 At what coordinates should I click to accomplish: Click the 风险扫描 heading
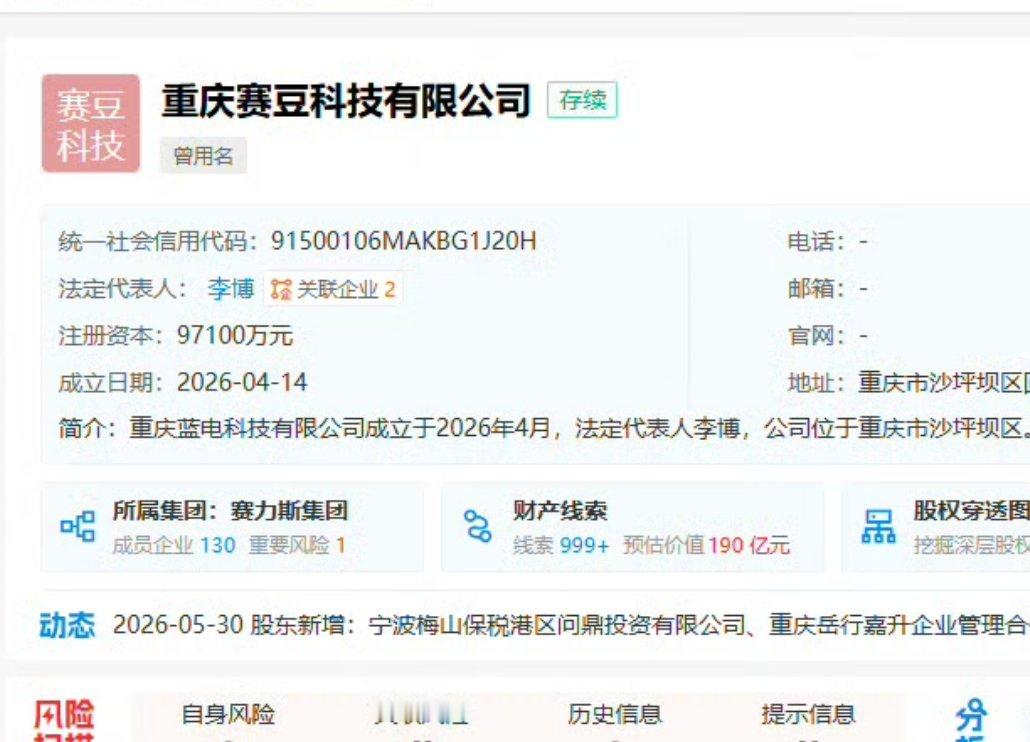(x=64, y=721)
